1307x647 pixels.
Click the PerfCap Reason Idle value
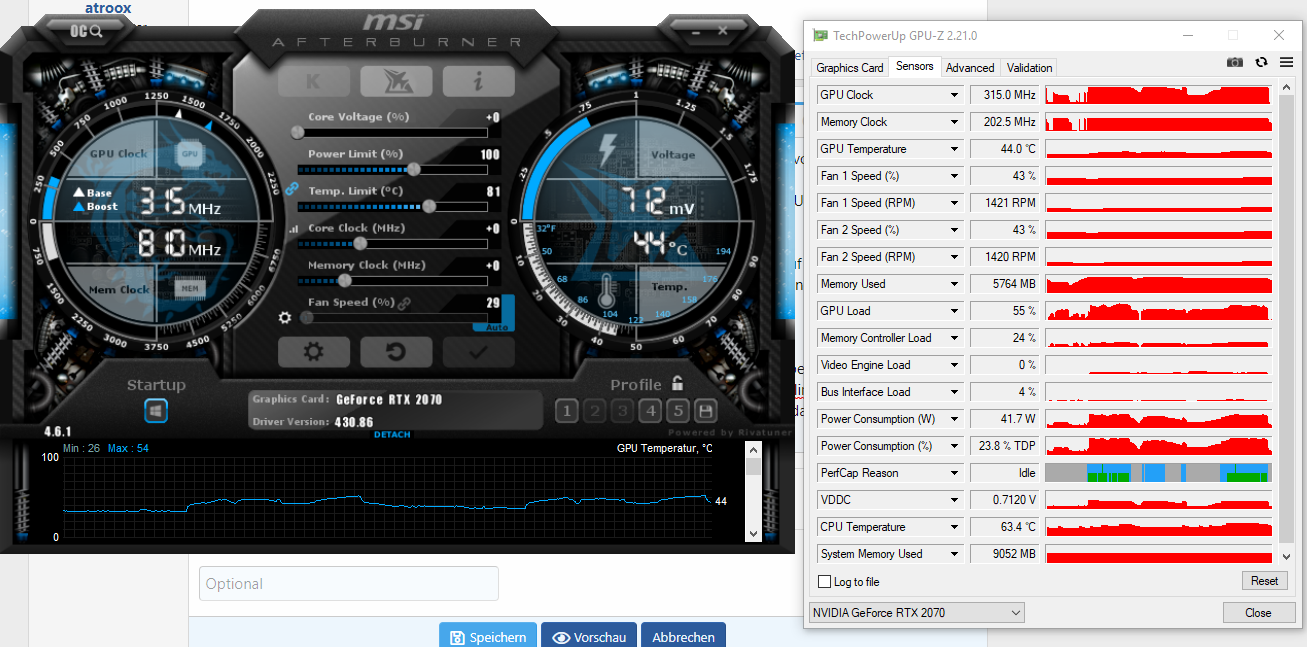pyautogui.click(x=1005, y=473)
